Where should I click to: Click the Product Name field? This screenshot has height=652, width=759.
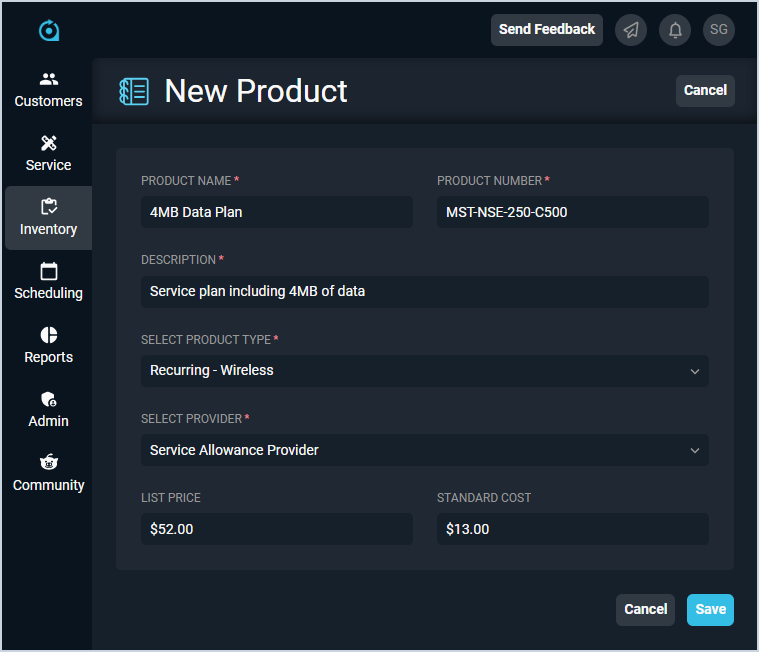pos(277,212)
